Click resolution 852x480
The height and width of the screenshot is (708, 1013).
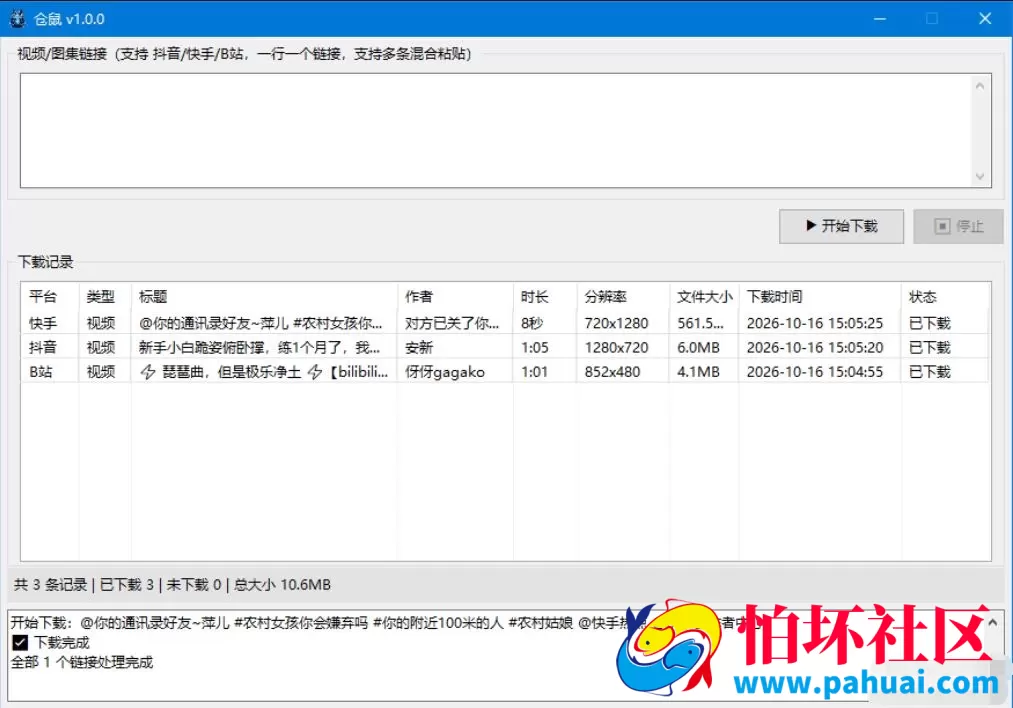click(612, 372)
